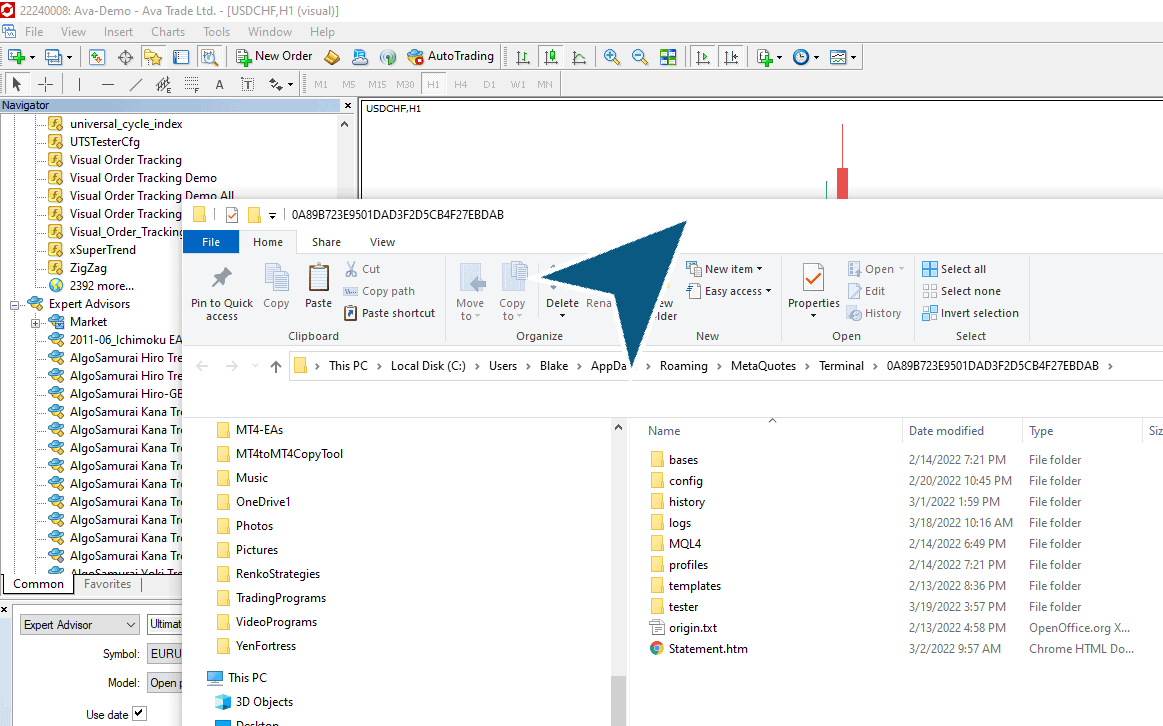Toggle the Use date checkbox
This screenshot has width=1163, height=726.
pyautogui.click(x=139, y=713)
